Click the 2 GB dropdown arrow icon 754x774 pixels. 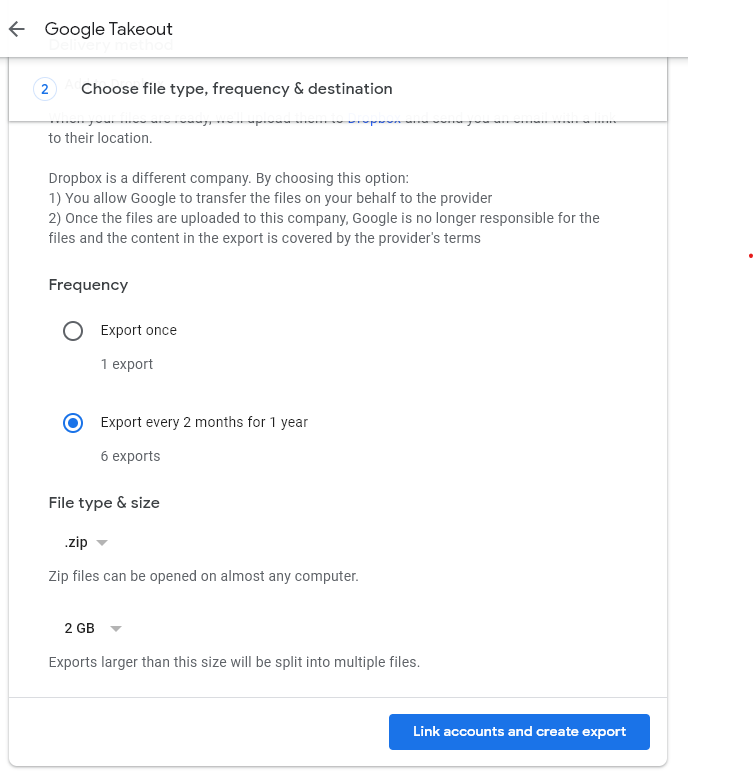coord(116,629)
